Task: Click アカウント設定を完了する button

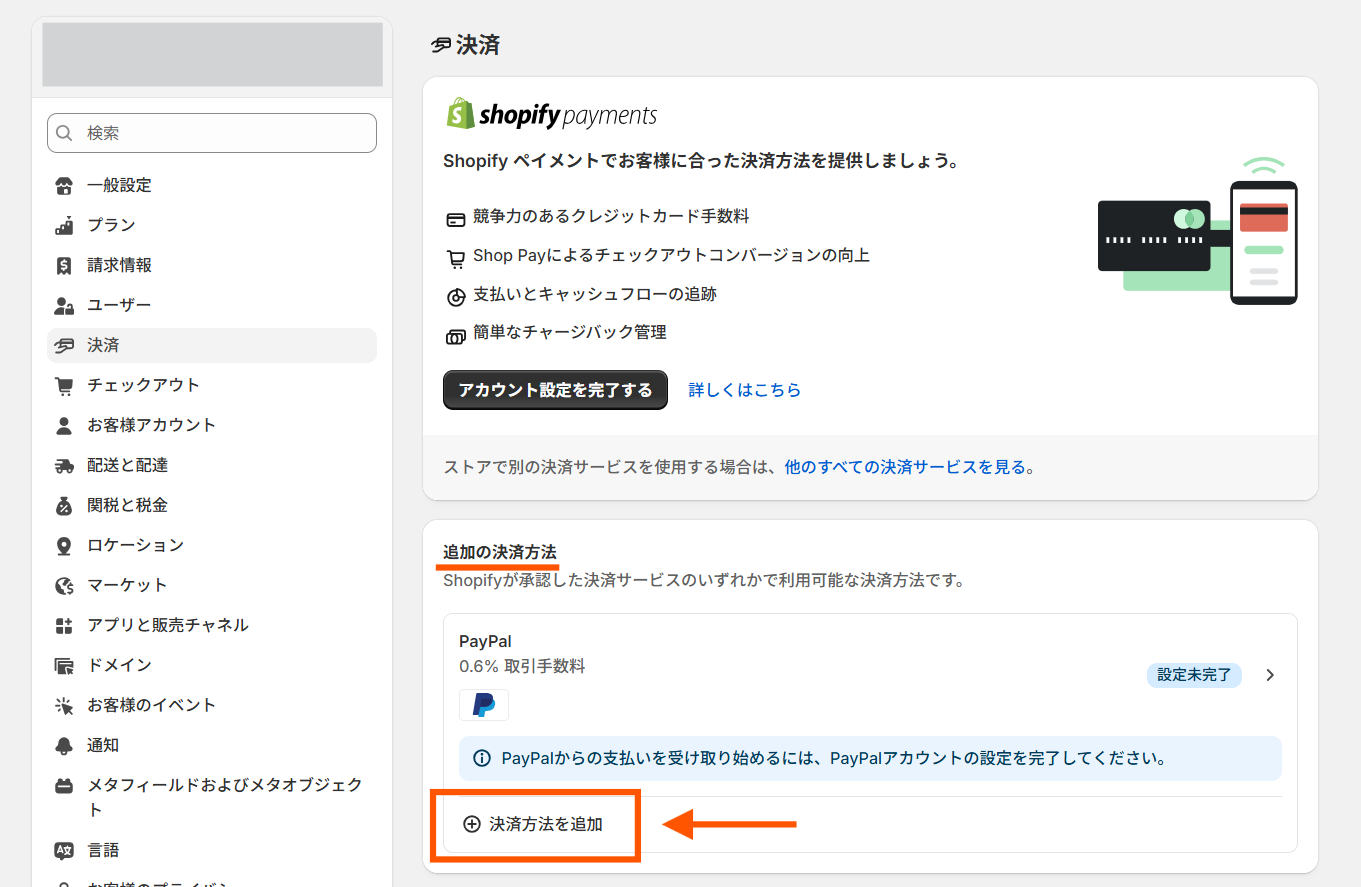Action: point(555,390)
